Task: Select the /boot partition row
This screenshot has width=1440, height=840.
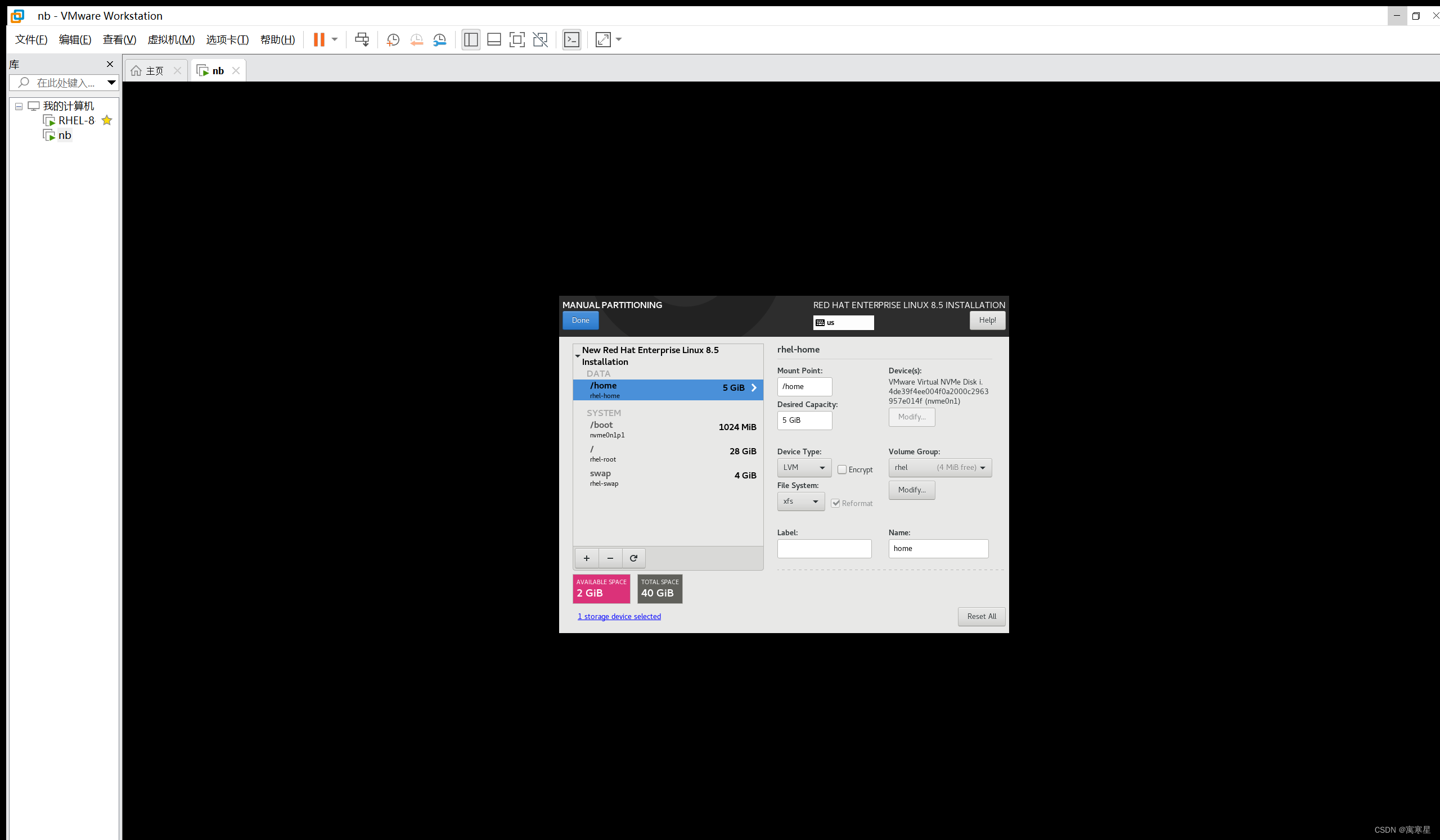Action: pos(668,430)
